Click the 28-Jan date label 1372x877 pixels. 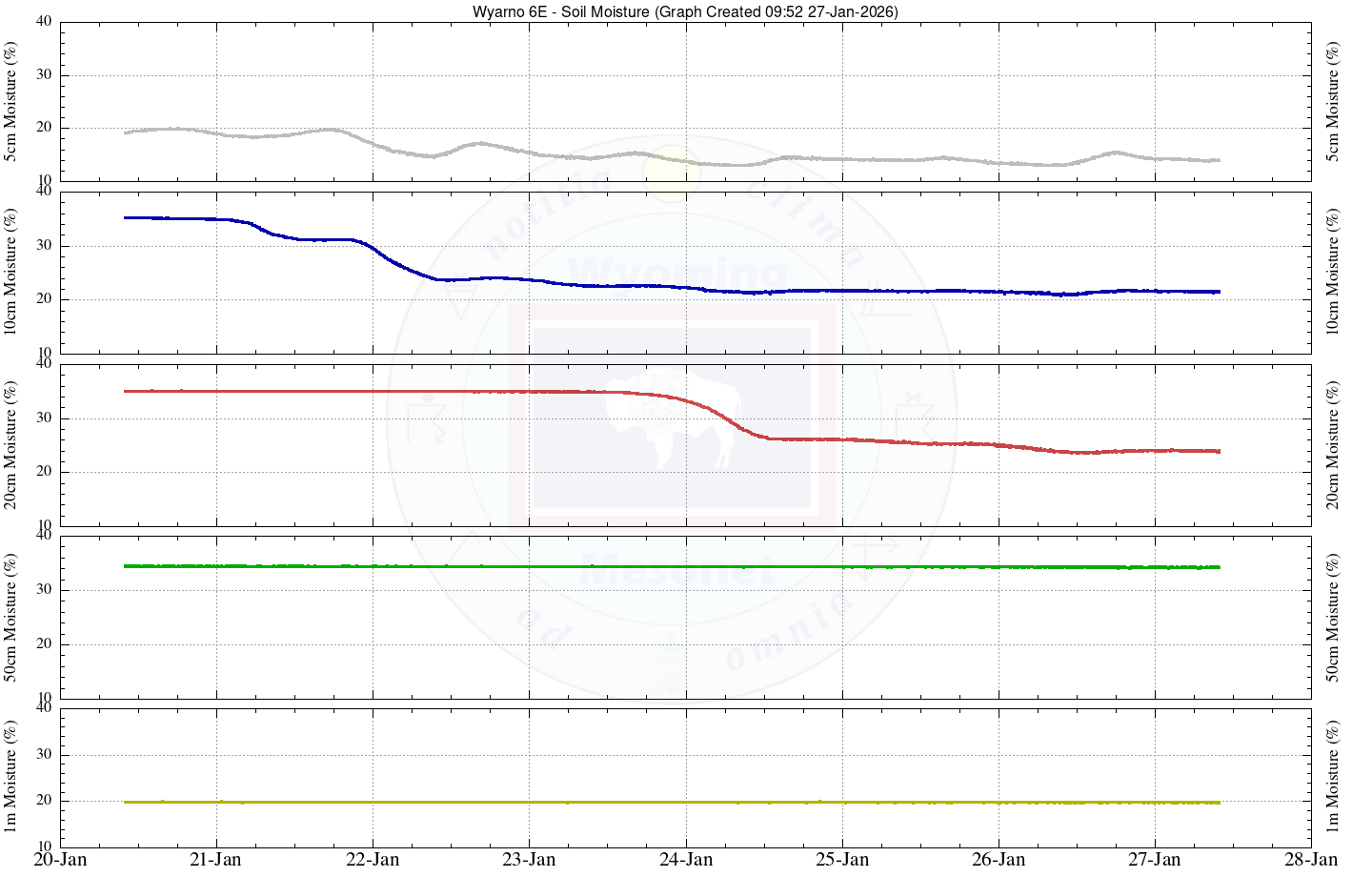[x=1311, y=860]
